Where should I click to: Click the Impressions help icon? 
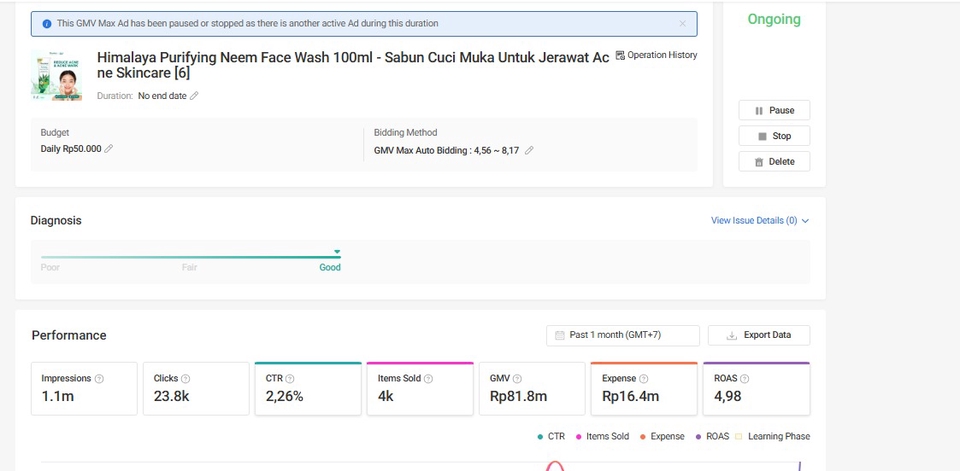coord(99,379)
